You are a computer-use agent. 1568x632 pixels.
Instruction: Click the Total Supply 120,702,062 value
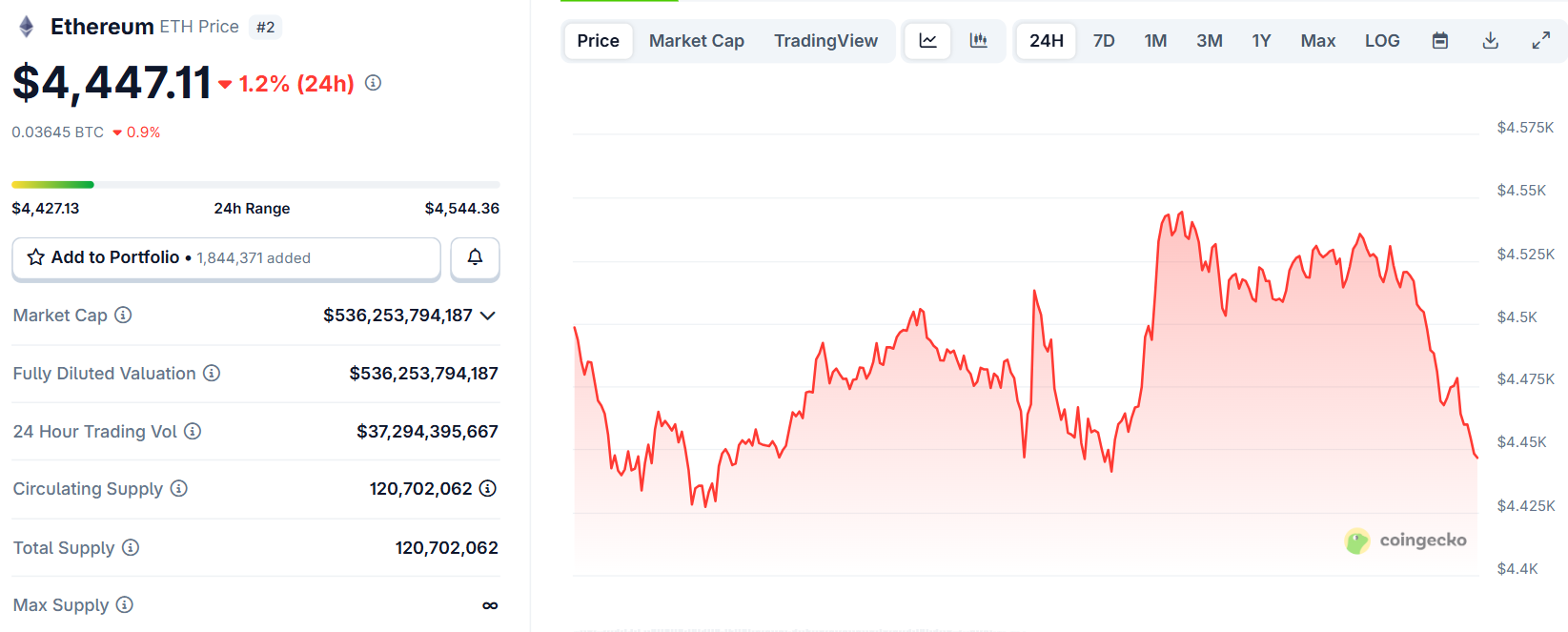[x=446, y=548]
